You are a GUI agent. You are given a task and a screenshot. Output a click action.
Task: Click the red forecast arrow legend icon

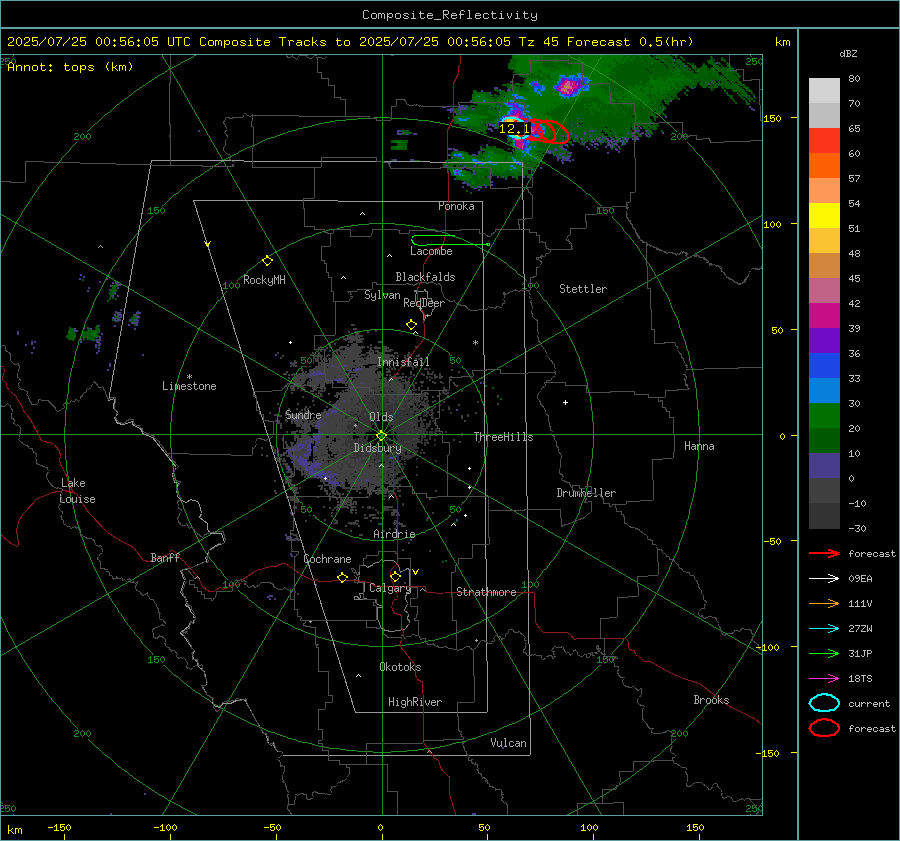824,553
